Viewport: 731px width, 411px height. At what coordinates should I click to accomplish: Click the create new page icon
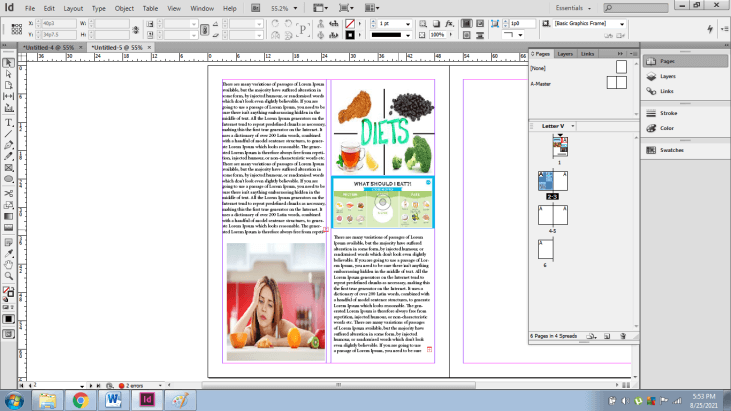pos(606,337)
